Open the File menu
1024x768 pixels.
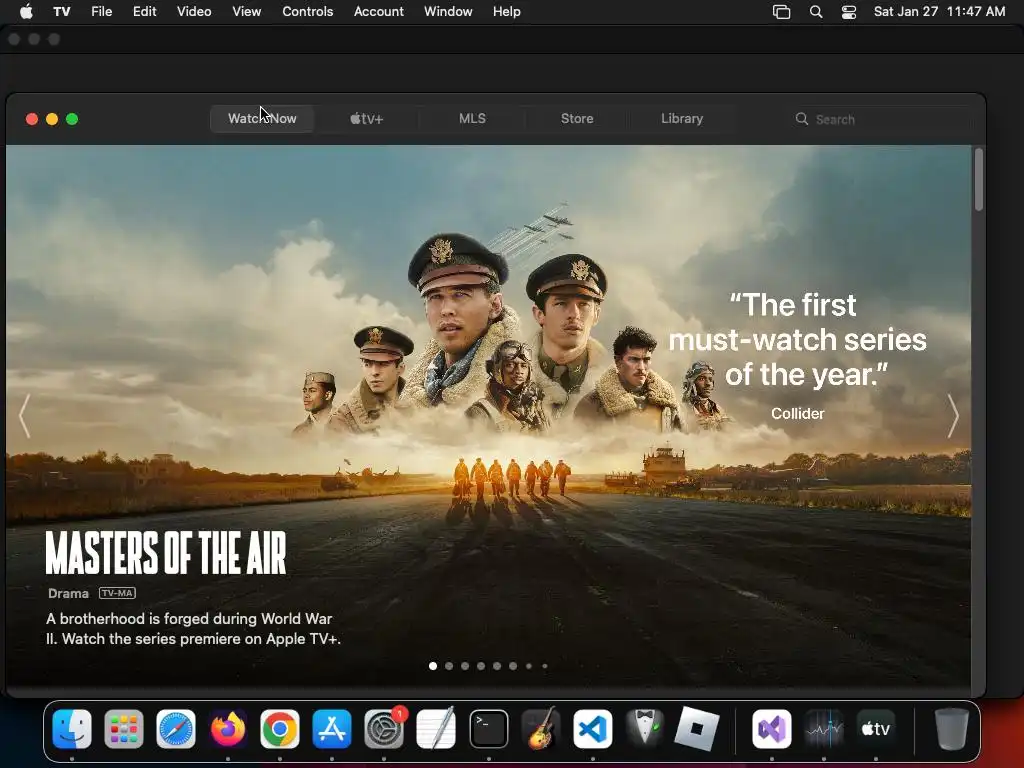click(101, 11)
